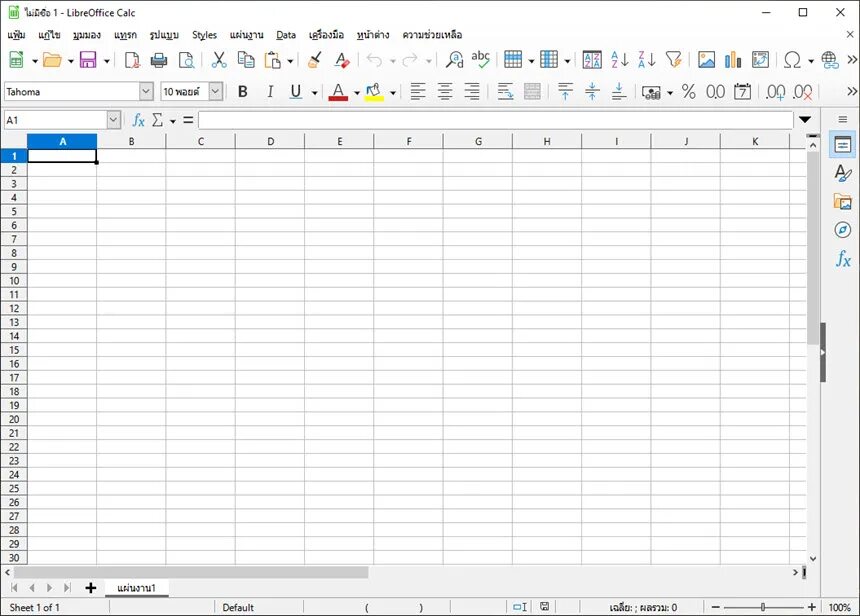
Task: Open the แฟ้ม (File) menu
Action: (16, 35)
